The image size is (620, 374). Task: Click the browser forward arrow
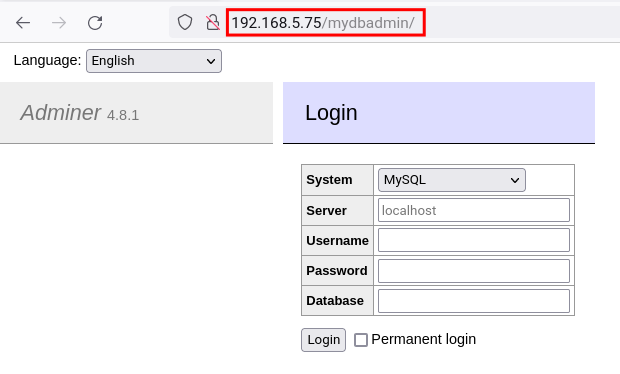coord(59,23)
